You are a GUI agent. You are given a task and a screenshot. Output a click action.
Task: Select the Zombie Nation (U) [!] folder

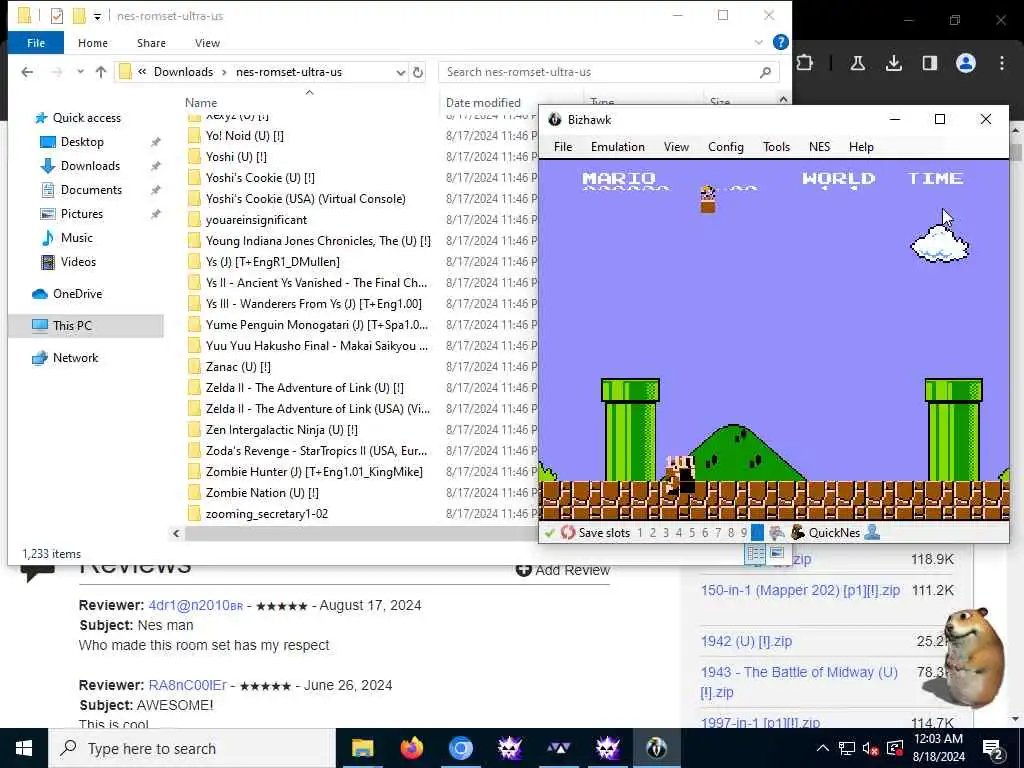click(262, 493)
